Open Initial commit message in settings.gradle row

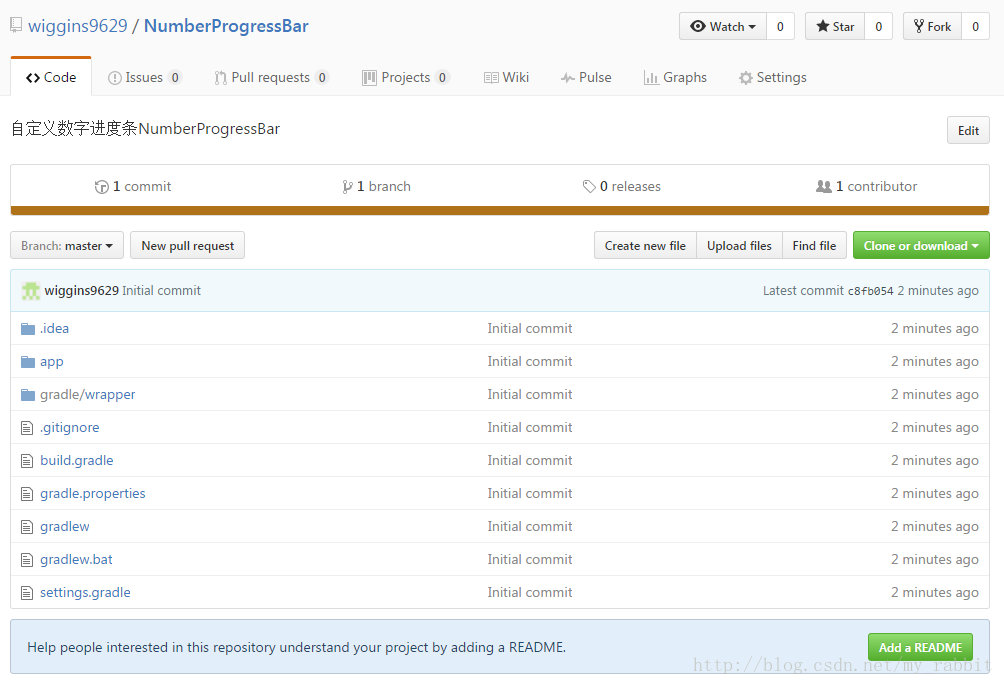(x=530, y=593)
